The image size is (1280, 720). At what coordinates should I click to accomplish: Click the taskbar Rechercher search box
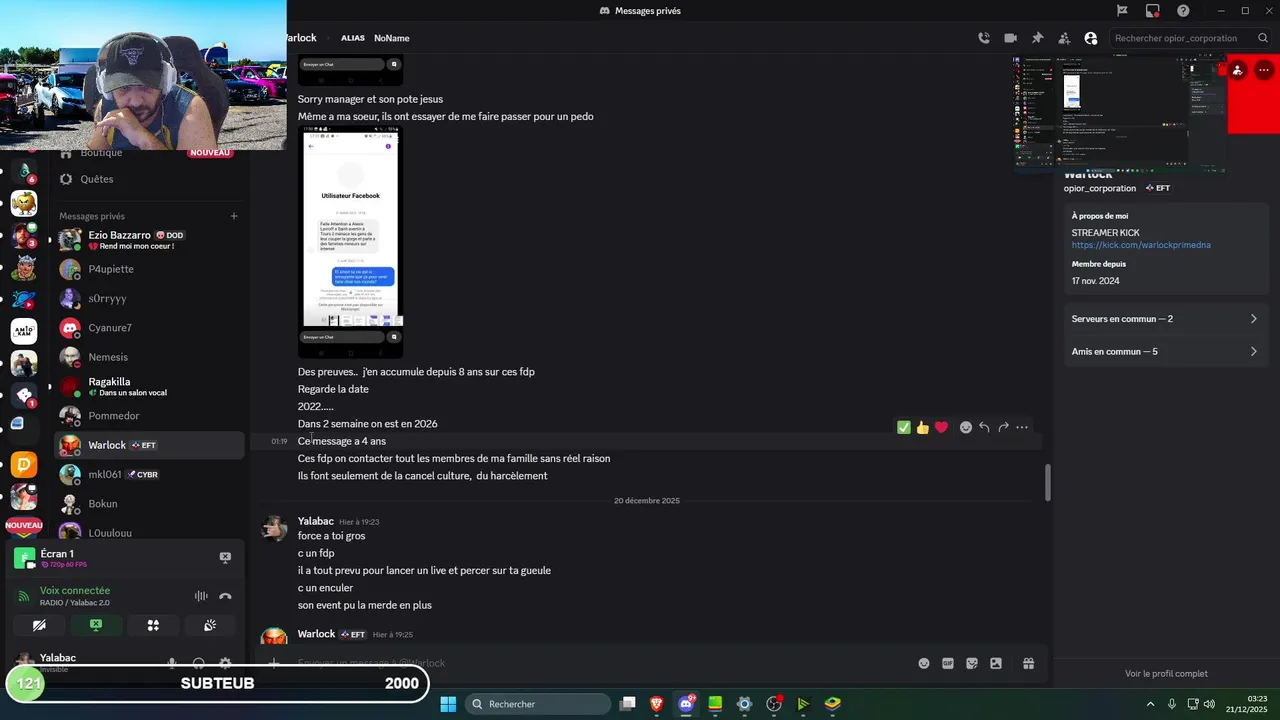[538, 704]
